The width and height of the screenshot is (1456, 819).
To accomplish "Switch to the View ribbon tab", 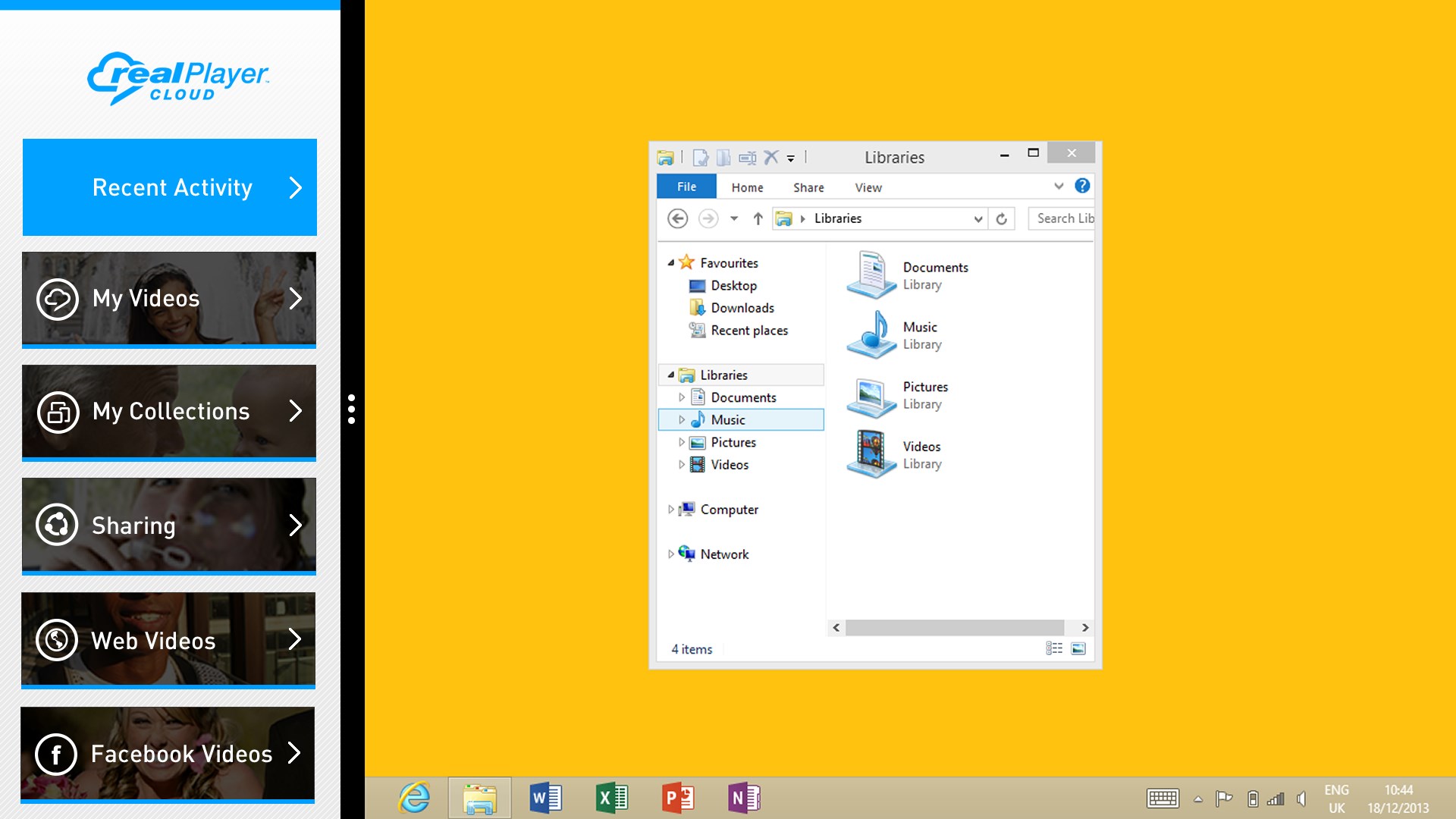I will pyautogui.click(x=868, y=187).
